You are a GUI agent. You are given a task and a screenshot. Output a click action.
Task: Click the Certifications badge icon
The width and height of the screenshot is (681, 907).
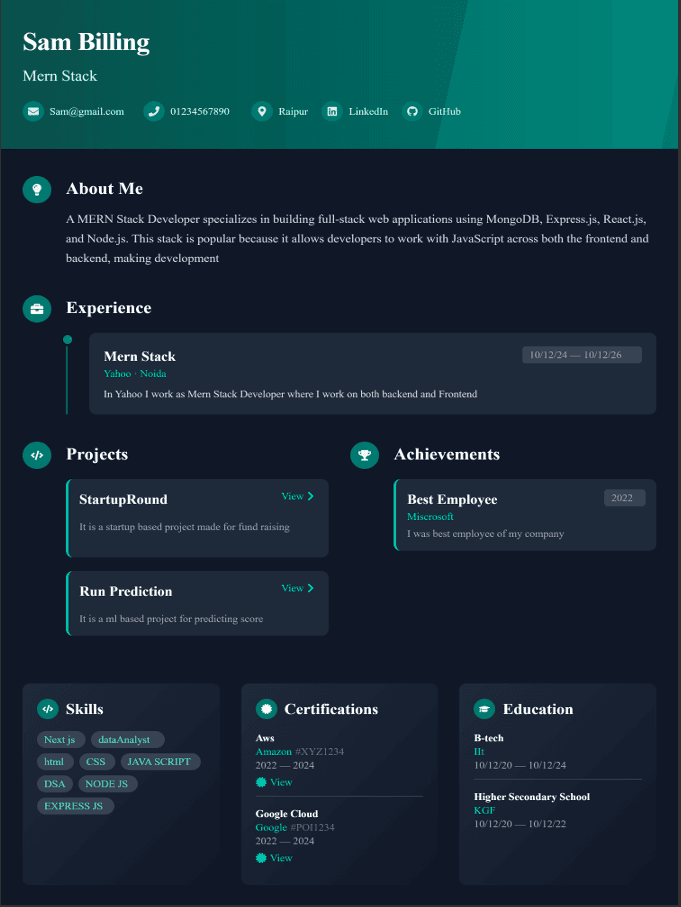(266, 709)
